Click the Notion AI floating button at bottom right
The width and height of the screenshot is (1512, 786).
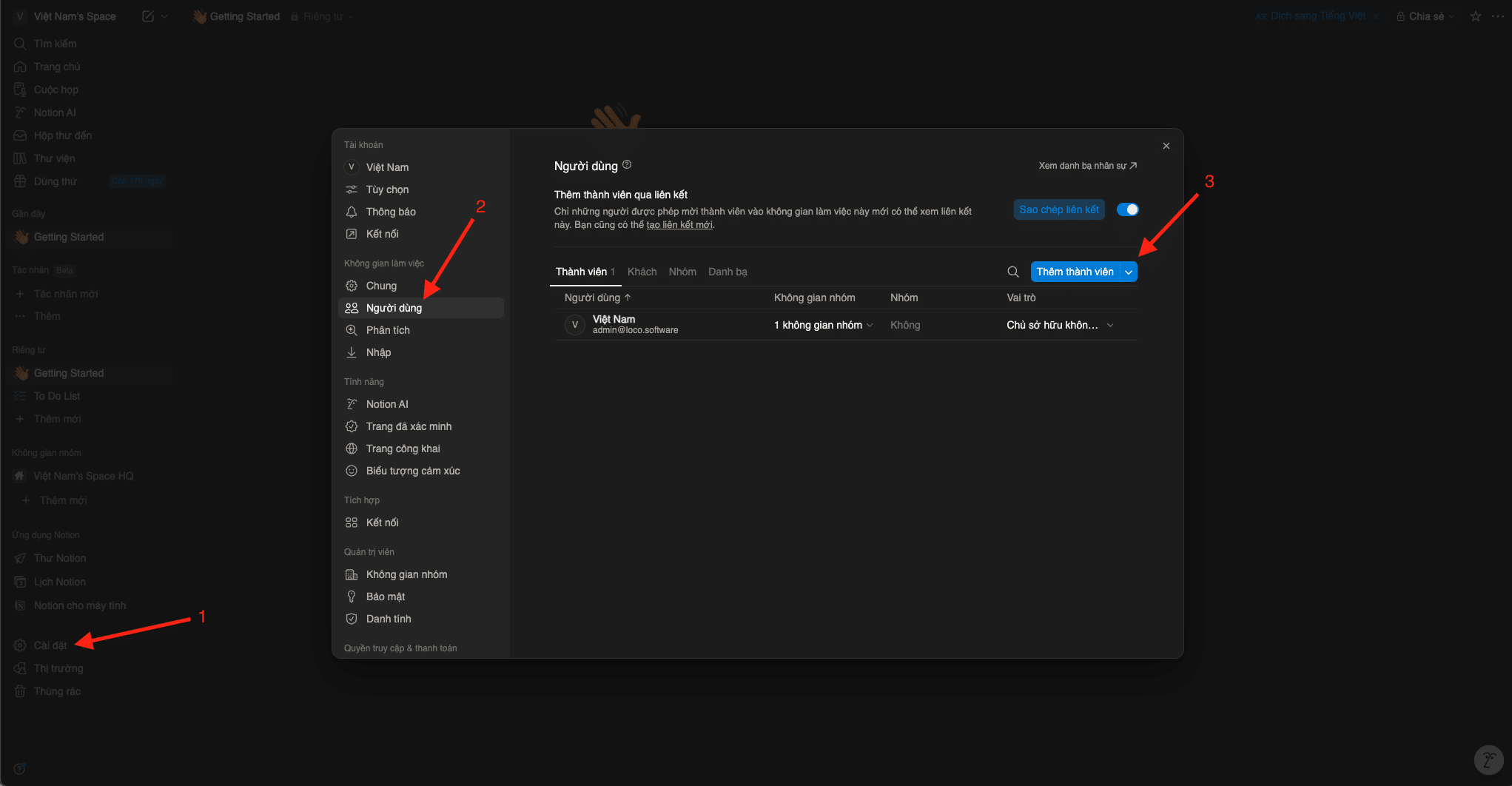pyautogui.click(x=1488, y=759)
